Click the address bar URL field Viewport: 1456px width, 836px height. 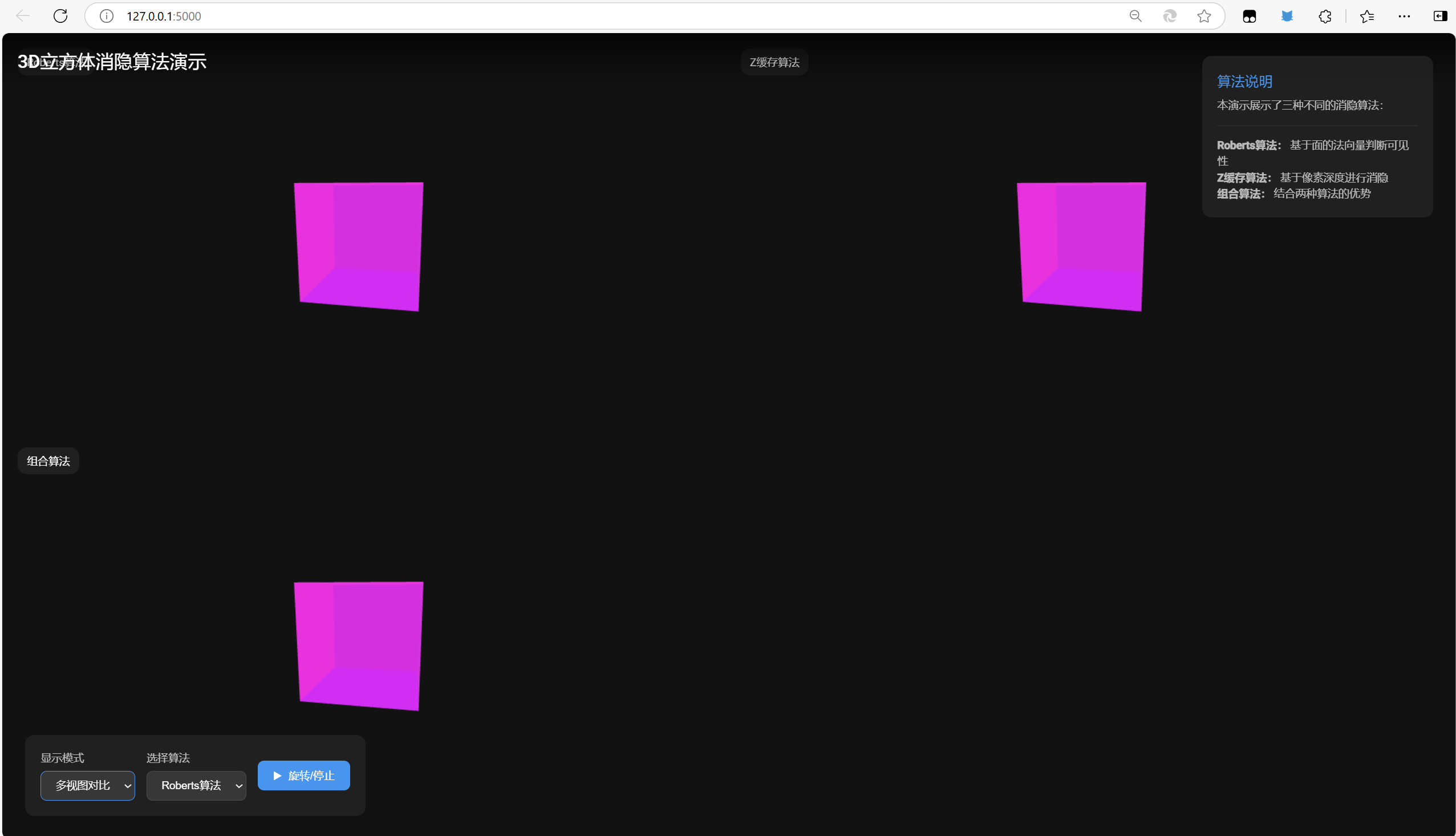pyautogui.click(x=574, y=16)
